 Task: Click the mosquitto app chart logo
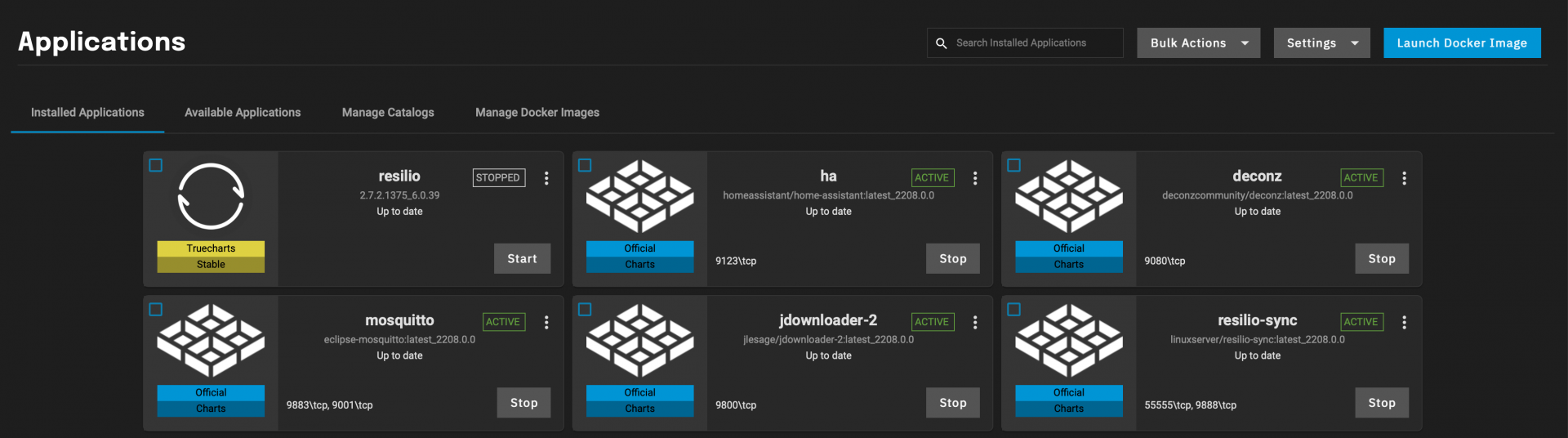point(211,341)
